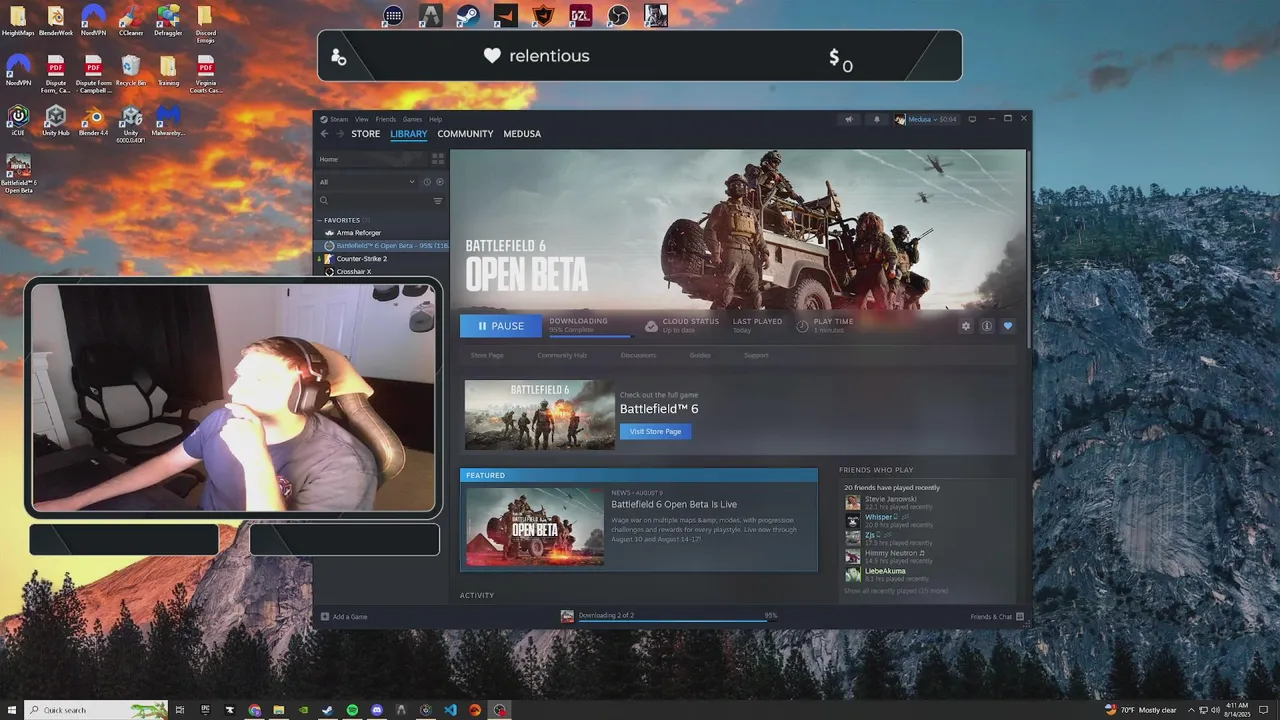Open friend Himmy Neutron's entry
This screenshot has width=1280, height=720.
click(889, 556)
